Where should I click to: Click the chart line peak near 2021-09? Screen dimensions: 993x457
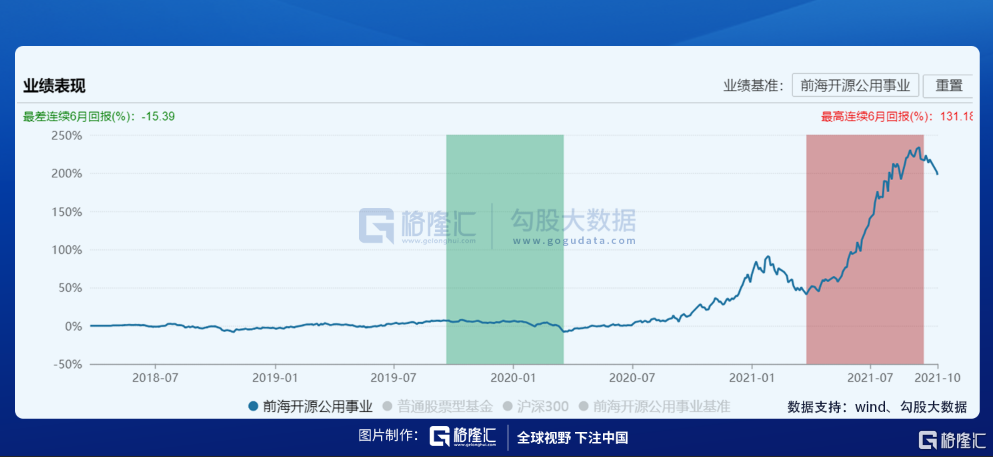coord(918,149)
